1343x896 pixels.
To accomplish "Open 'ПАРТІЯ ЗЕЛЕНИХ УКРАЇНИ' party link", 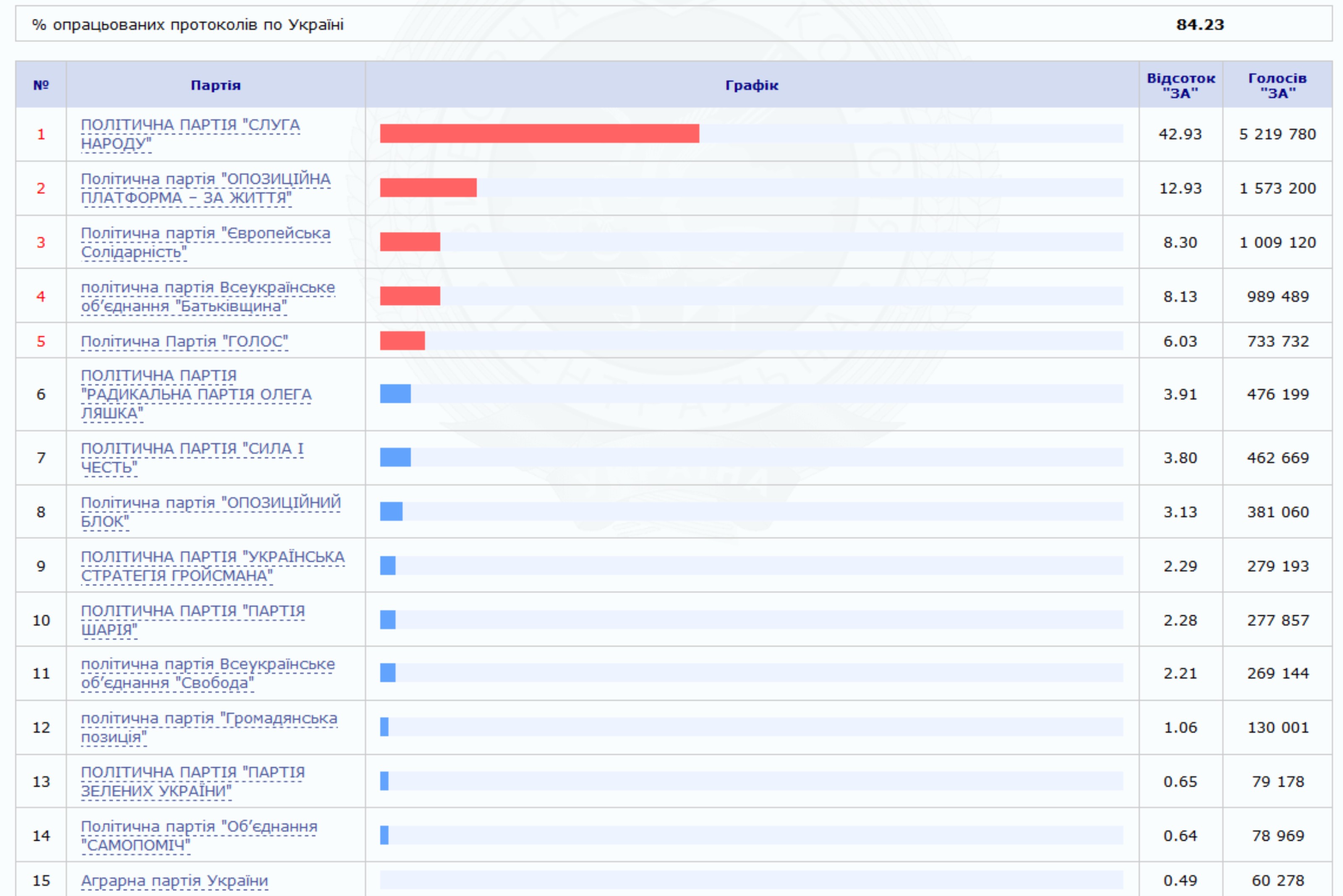I will pyautogui.click(x=193, y=782).
